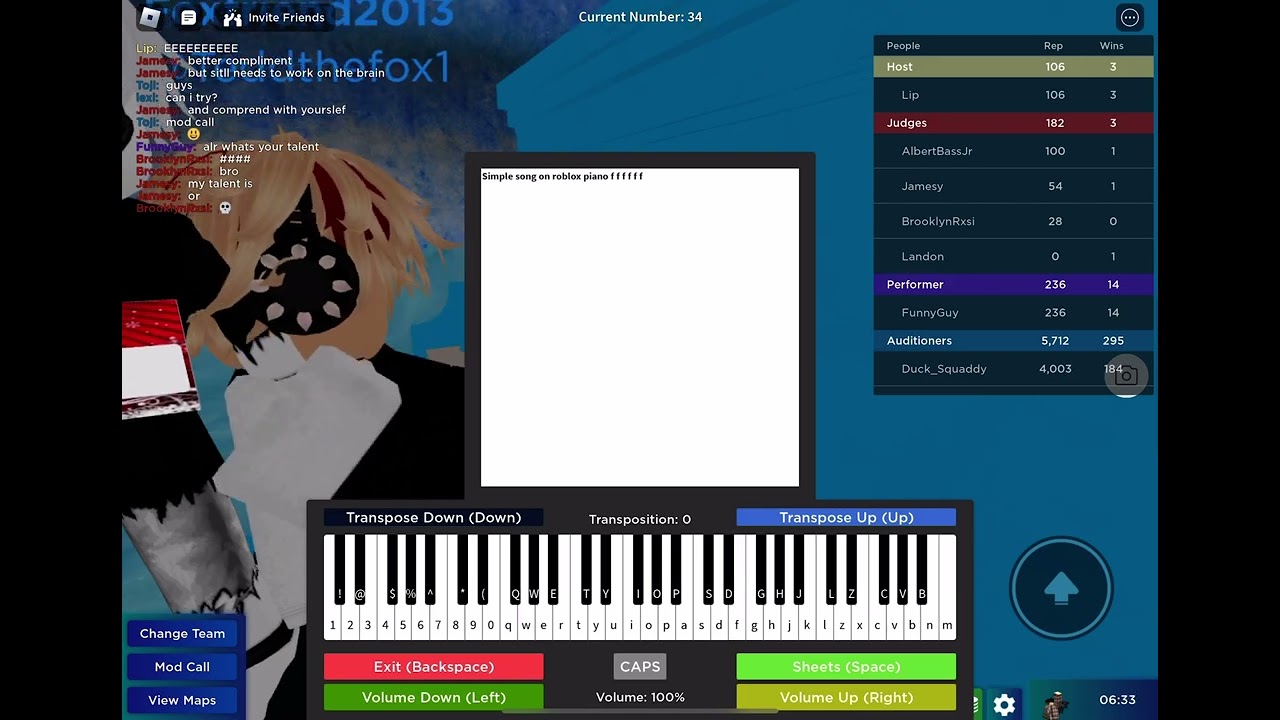
Task: Click the Wins column header
Action: 1112,46
